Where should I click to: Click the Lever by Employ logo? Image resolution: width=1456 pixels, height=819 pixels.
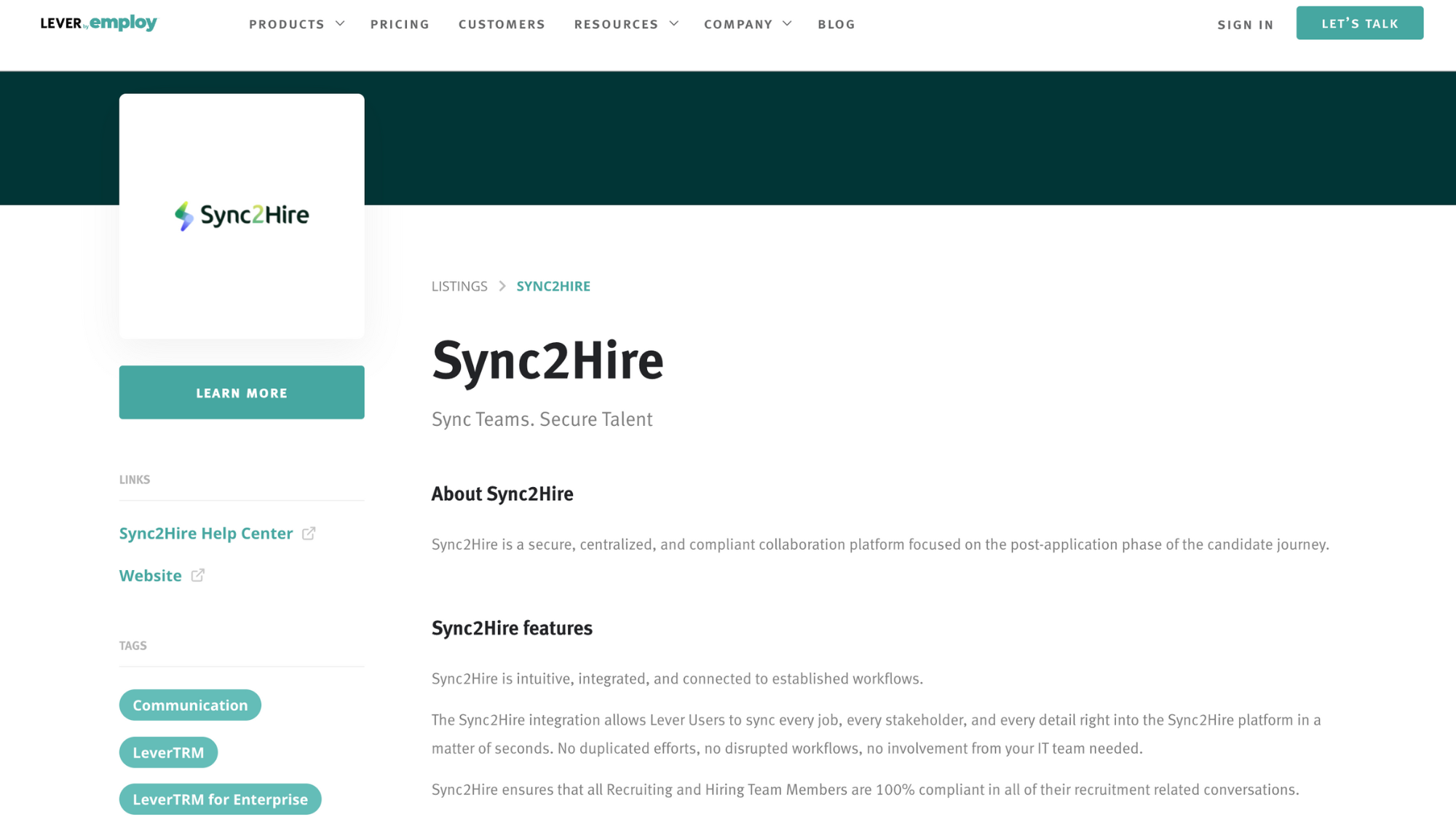click(99, 23)
